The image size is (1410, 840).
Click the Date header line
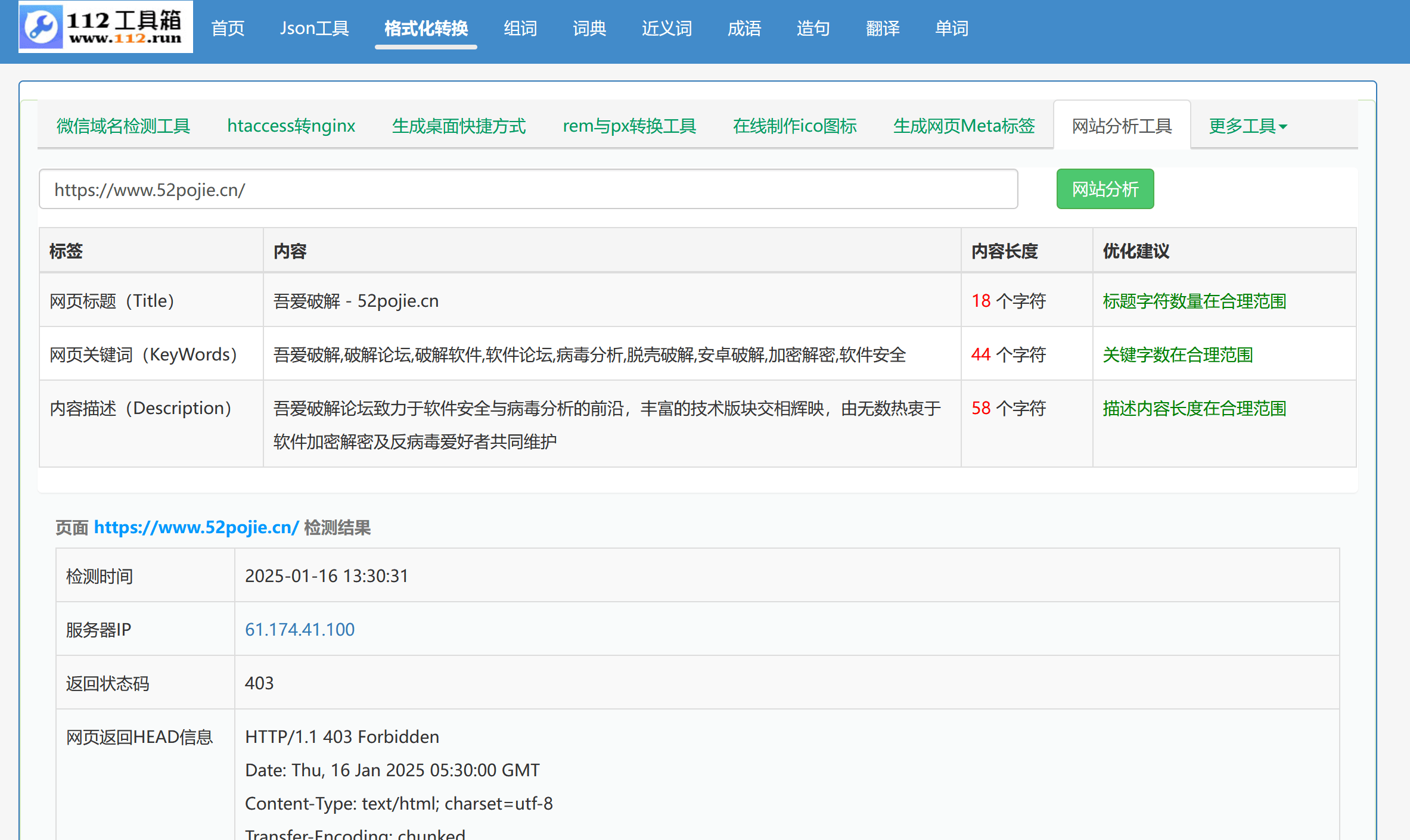coord(392,770)
